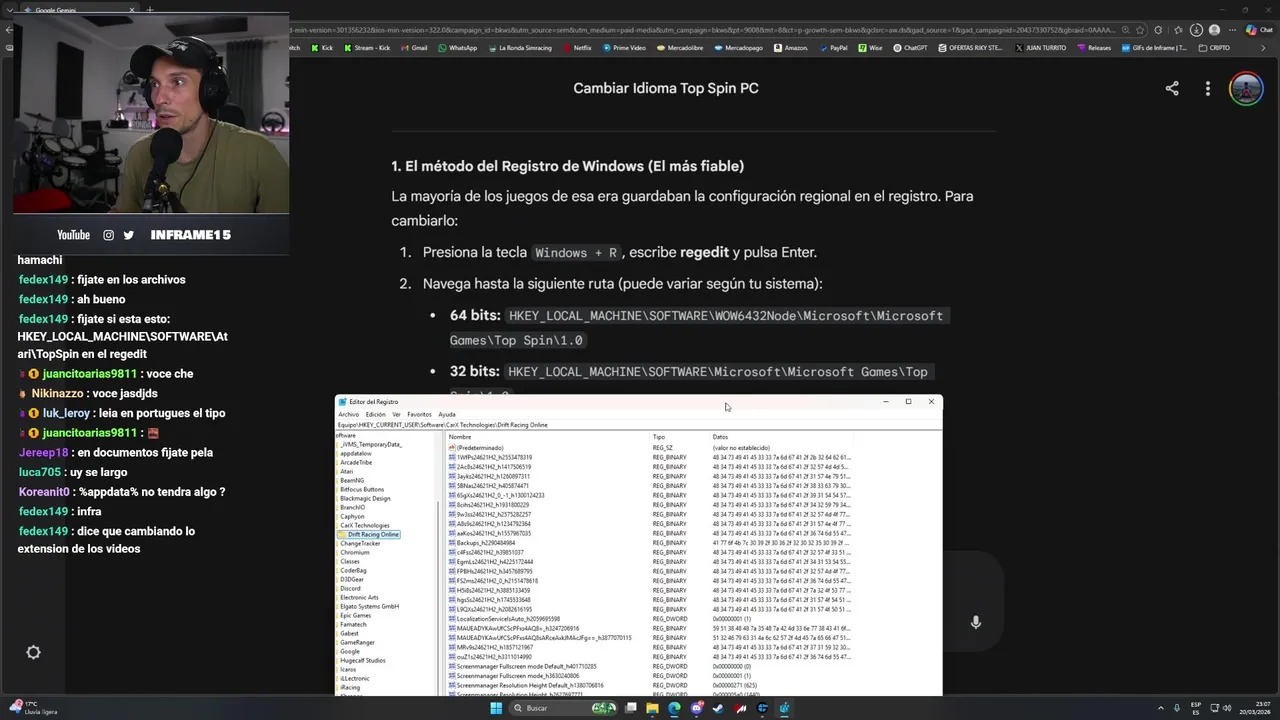Open the Archivo menu in Registry Editor
Screen dimensions: 1280x720
click(x=348, y=414)
